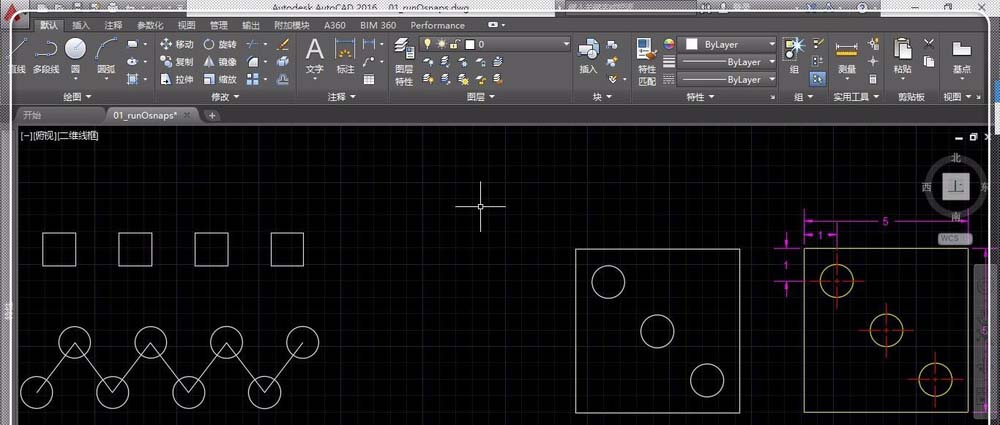The image size is (1000, 425).
Task: Click the 上 face of the ViewCube
Action: tap(957, 187)
